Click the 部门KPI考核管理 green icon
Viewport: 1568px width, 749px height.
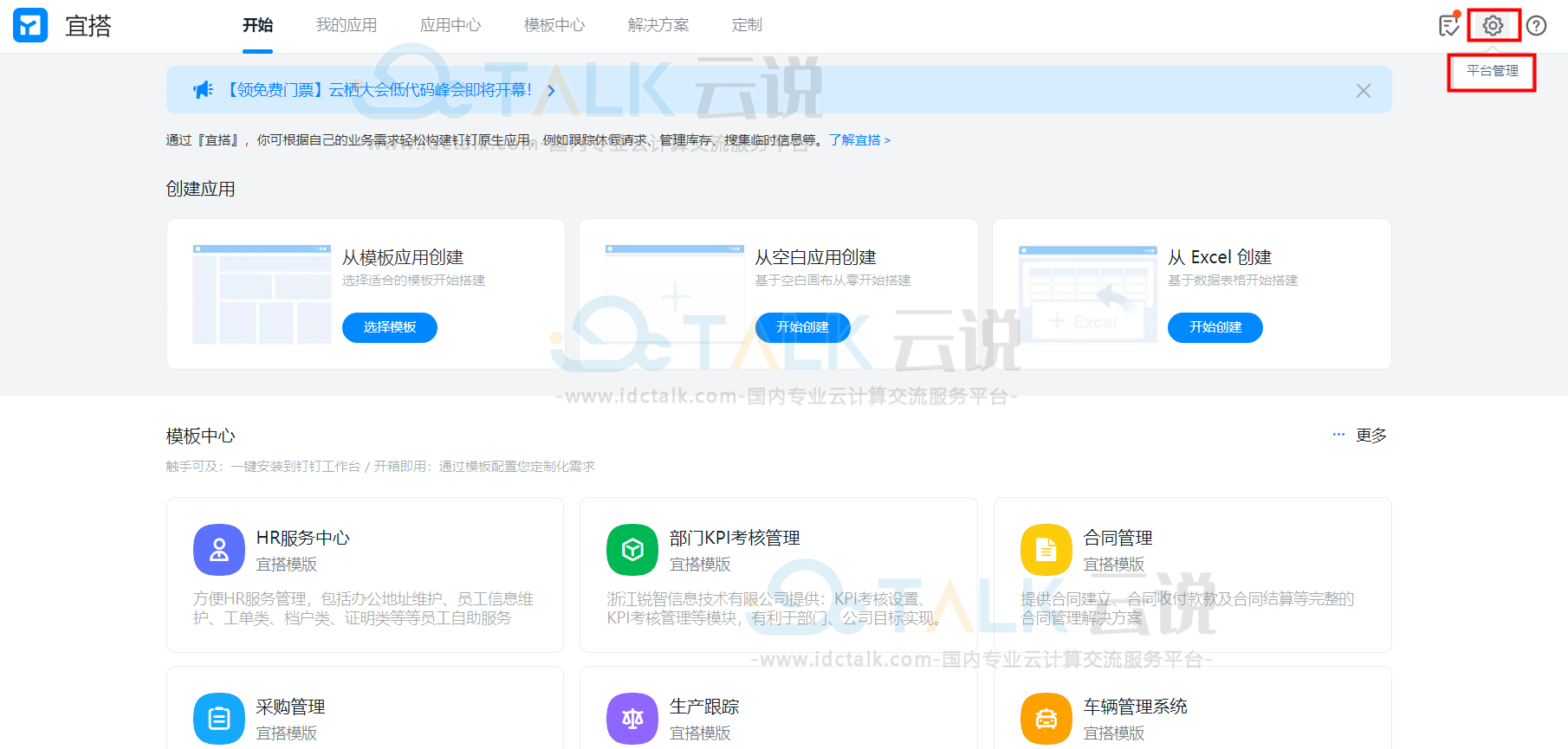pos(632,550)
